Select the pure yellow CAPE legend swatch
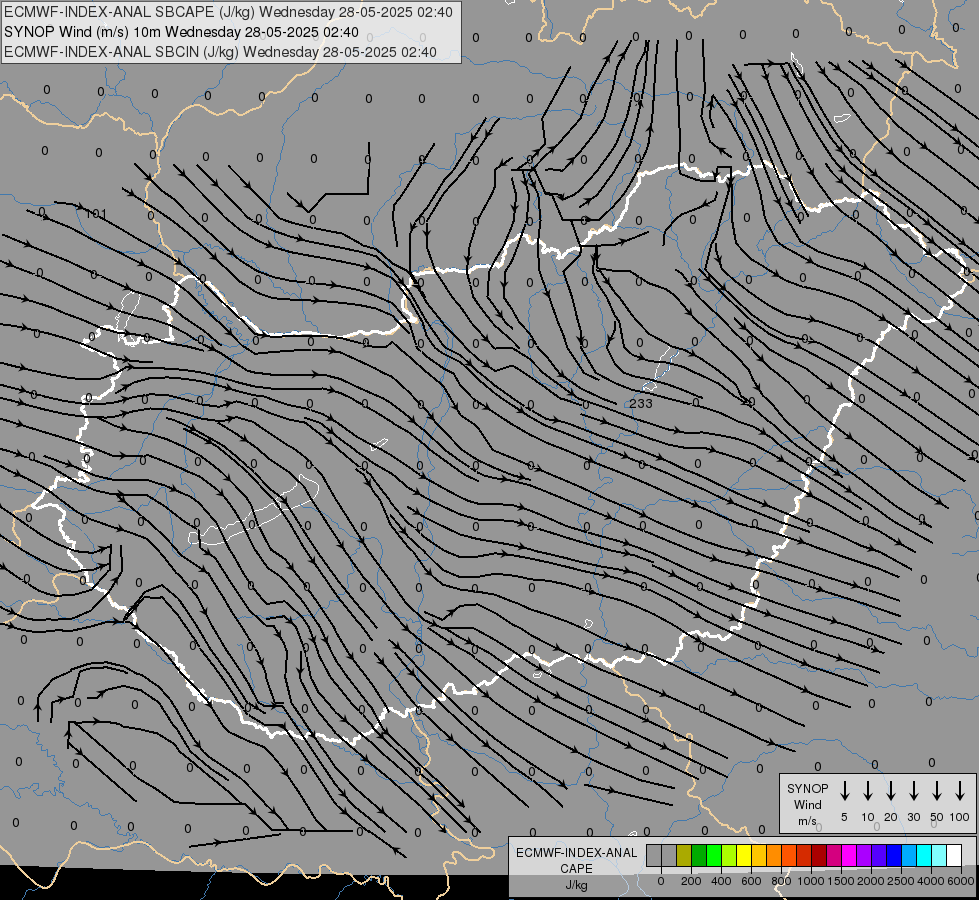The width and height of the screenshot is (979, 900). point(744,856)
